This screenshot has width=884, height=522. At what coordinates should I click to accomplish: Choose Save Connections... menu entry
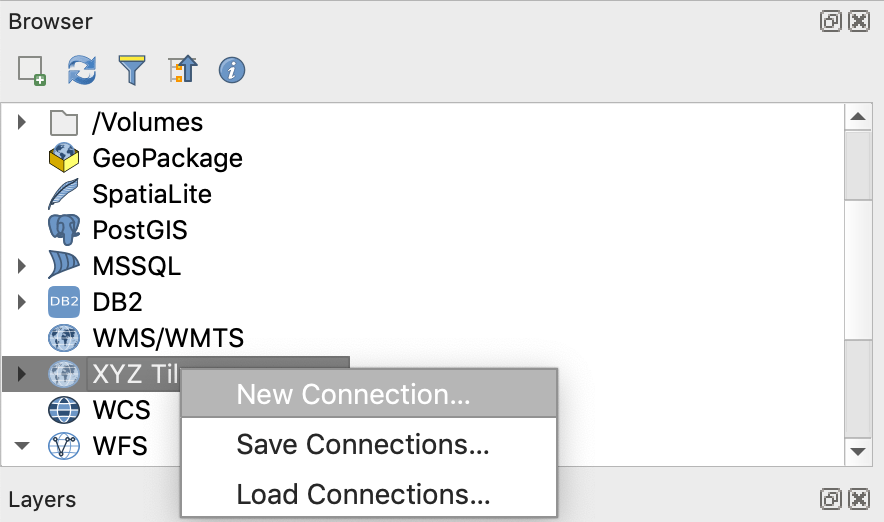pos(362,444)
